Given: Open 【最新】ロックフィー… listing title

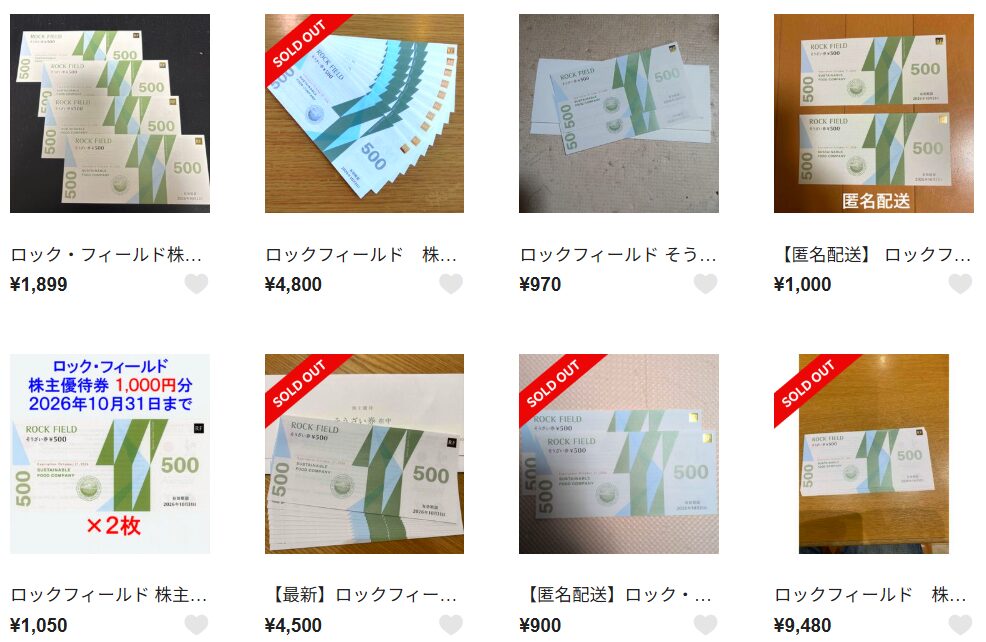Looking at the screenshot, I should click(361, 595).
